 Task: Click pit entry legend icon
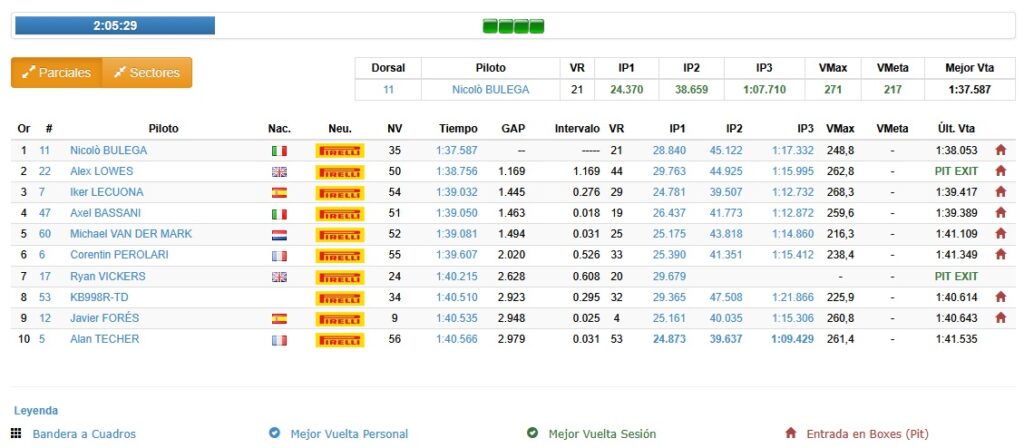pos(790,434)
